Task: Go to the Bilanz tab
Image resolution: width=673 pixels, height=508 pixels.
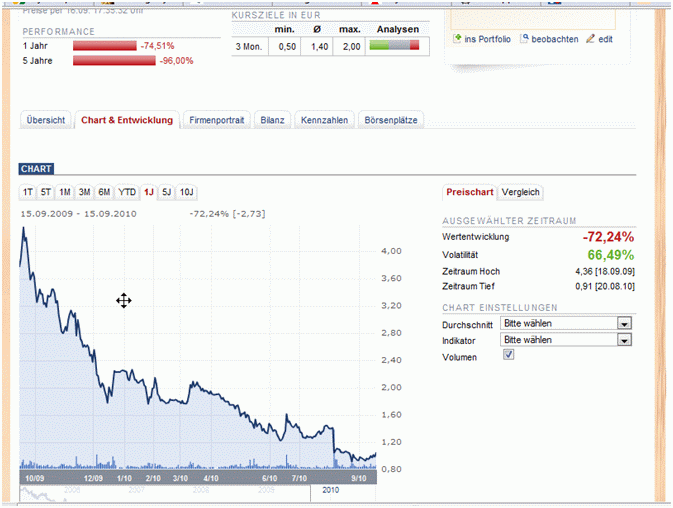Action: [273, 120]
